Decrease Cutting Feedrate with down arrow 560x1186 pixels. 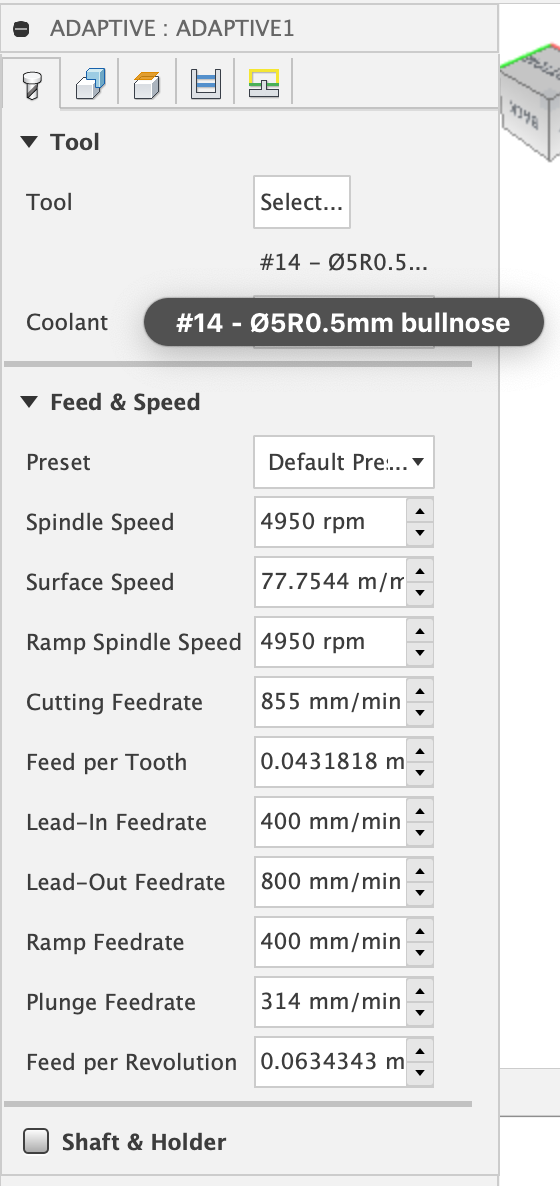[420, 714]
